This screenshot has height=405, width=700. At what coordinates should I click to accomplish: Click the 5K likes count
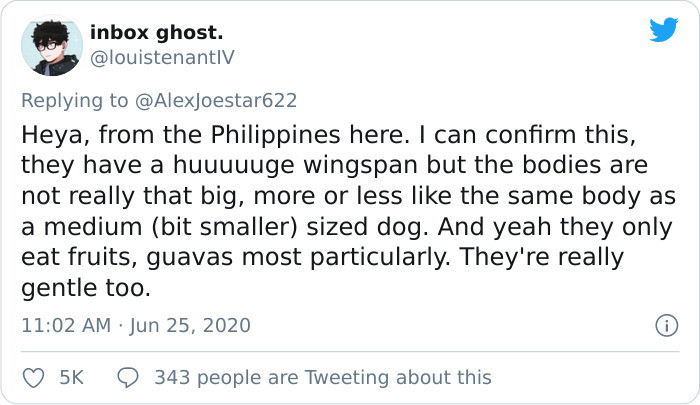coord(71,378)
